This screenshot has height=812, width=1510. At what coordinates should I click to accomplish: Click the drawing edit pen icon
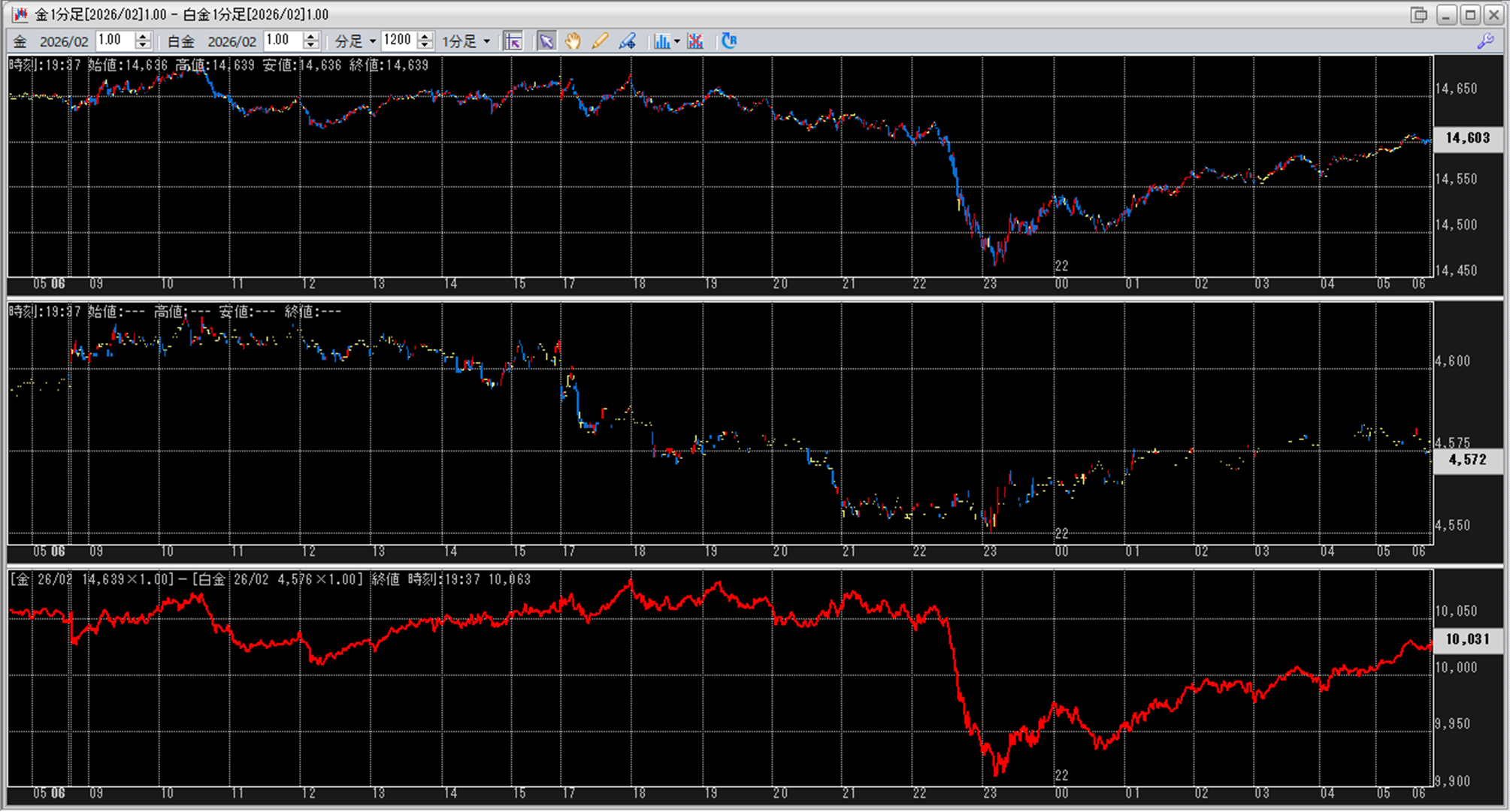pos(627,41)
